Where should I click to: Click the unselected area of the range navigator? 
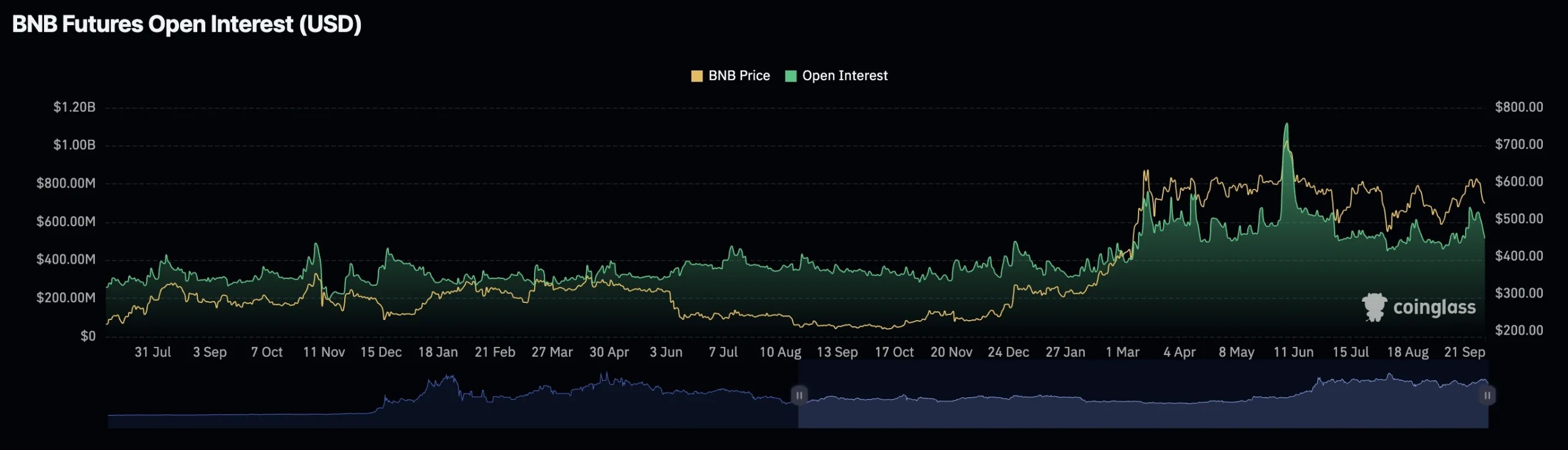(453, 394)
